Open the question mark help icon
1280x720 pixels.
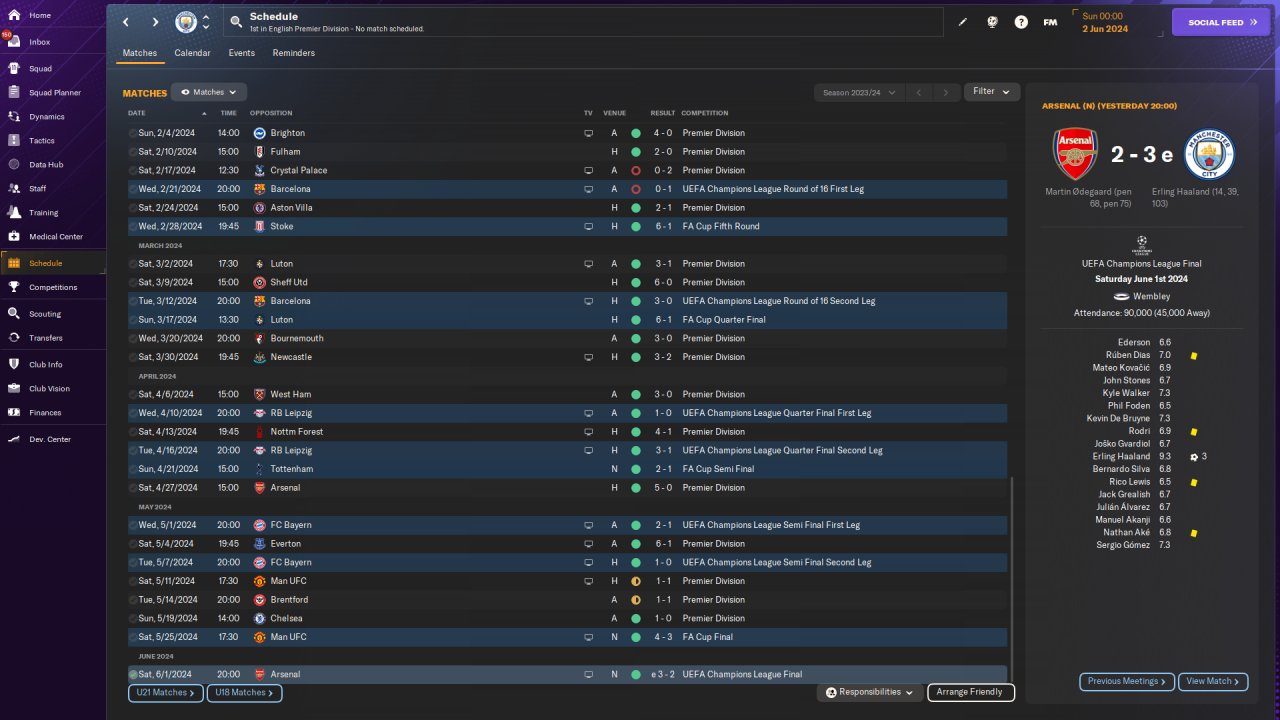click(1021, 22)
